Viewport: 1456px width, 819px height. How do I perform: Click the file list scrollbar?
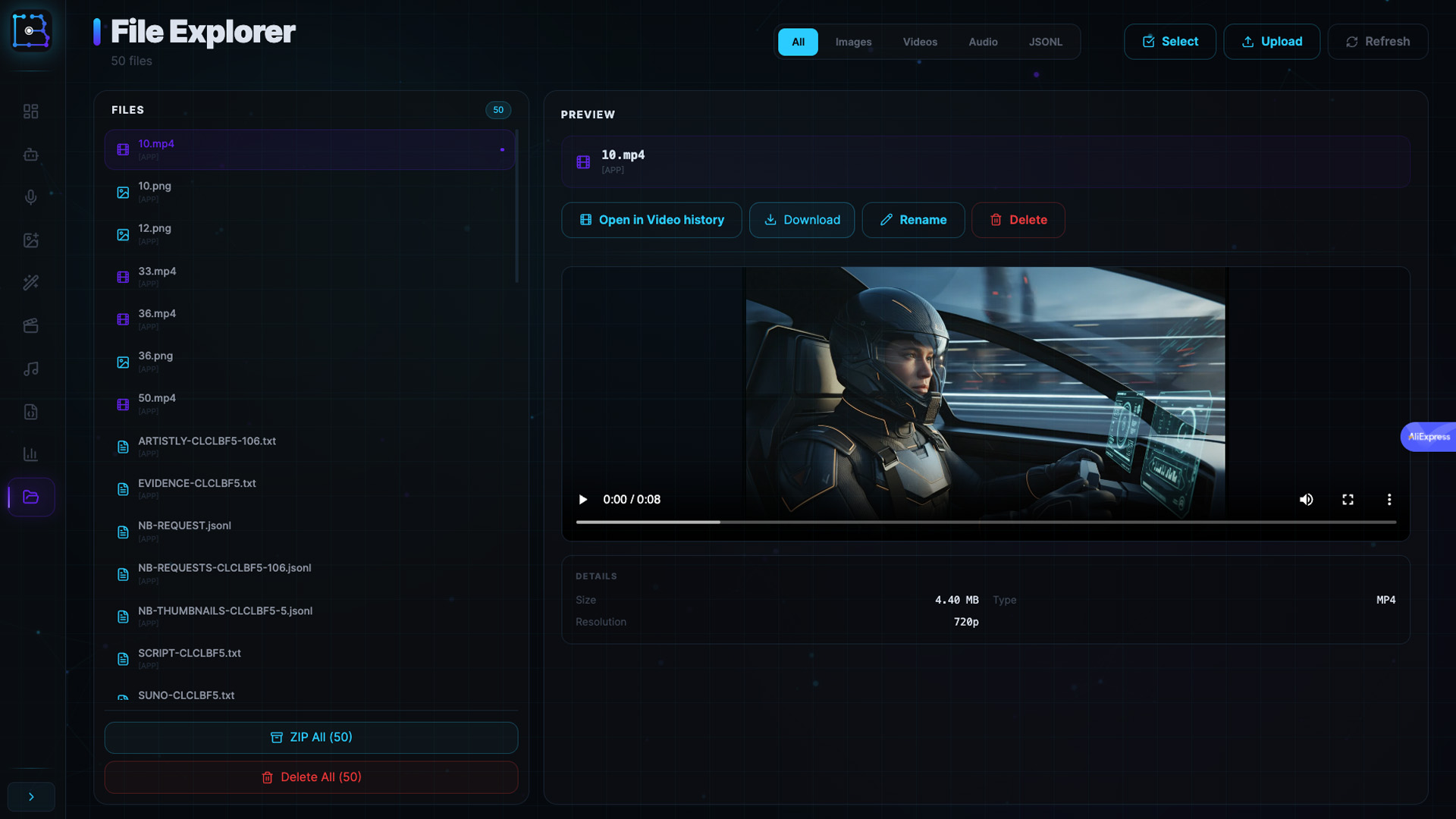[517, 206]
